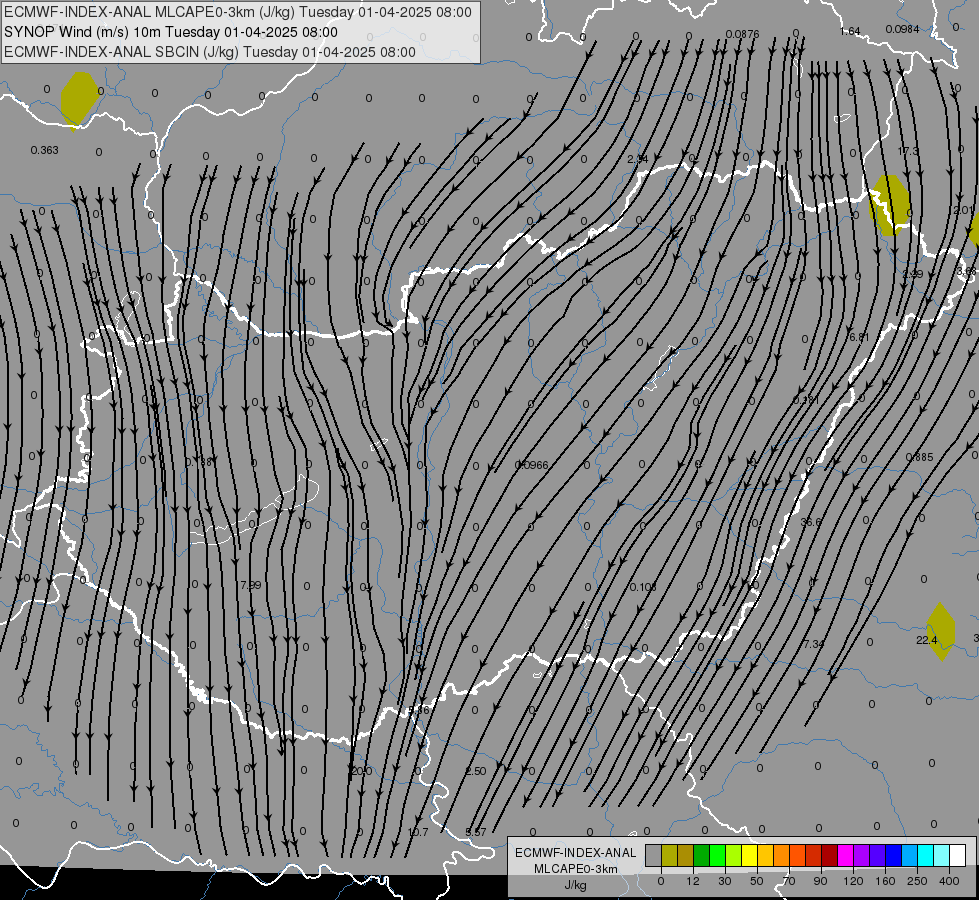The image size is (979, 900).
Task: Click the gray legend color swatch
Action: (653, 855)
